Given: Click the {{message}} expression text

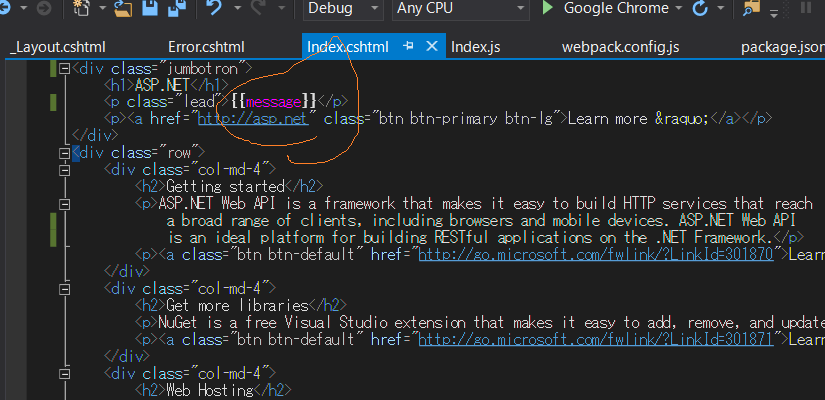Looking at the screenshot, I should pos(273,102).
